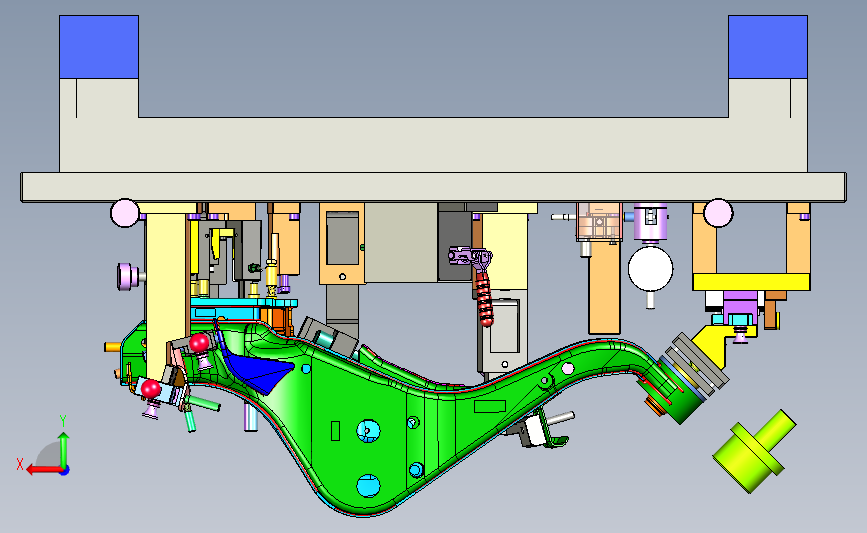Pick the lavender cylinder above the dial gauge
This screenshot has width=867, height=533.
(x=650, y=222)
